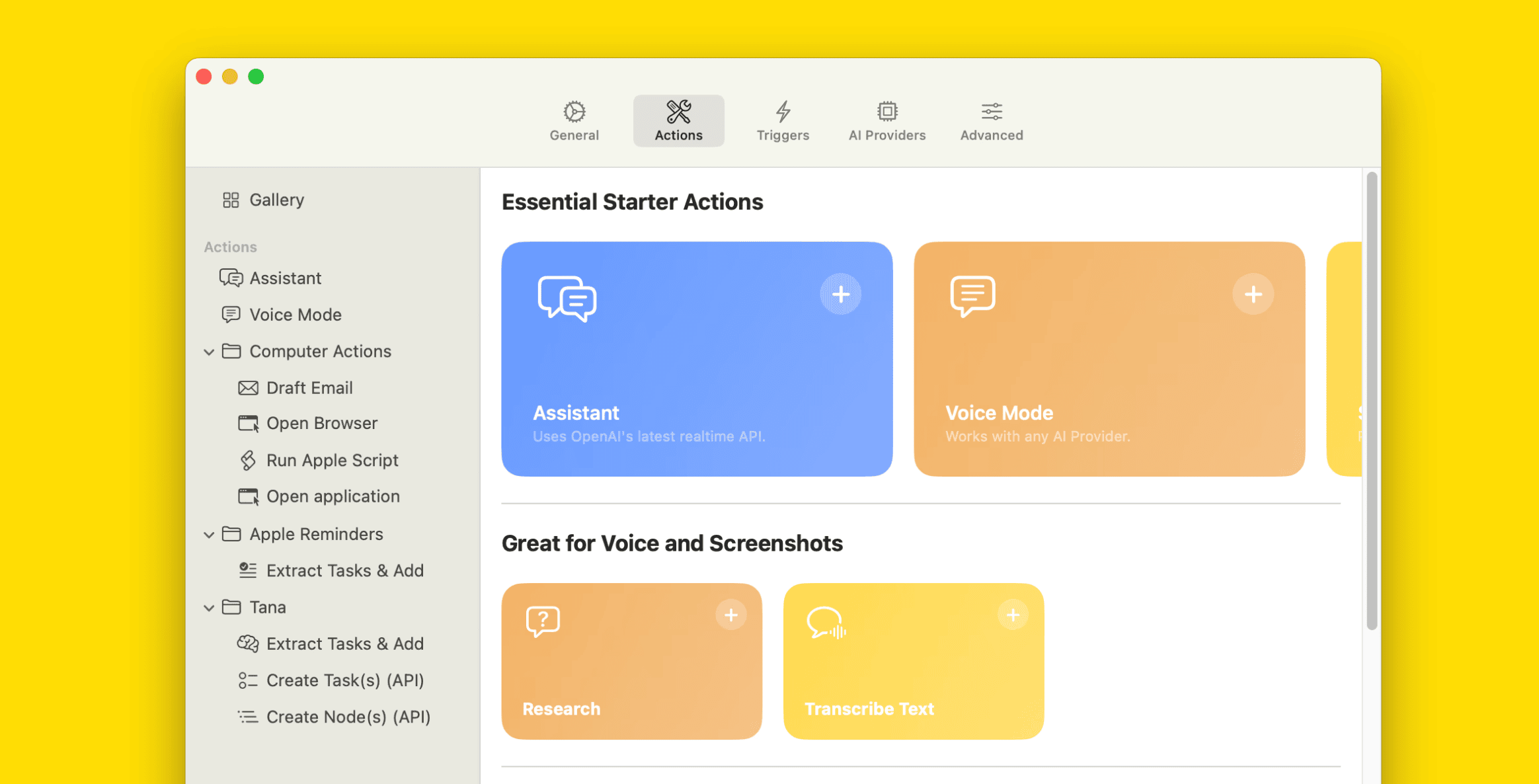Collapse the Apple Reminders folder

click(x=209, y=534)
